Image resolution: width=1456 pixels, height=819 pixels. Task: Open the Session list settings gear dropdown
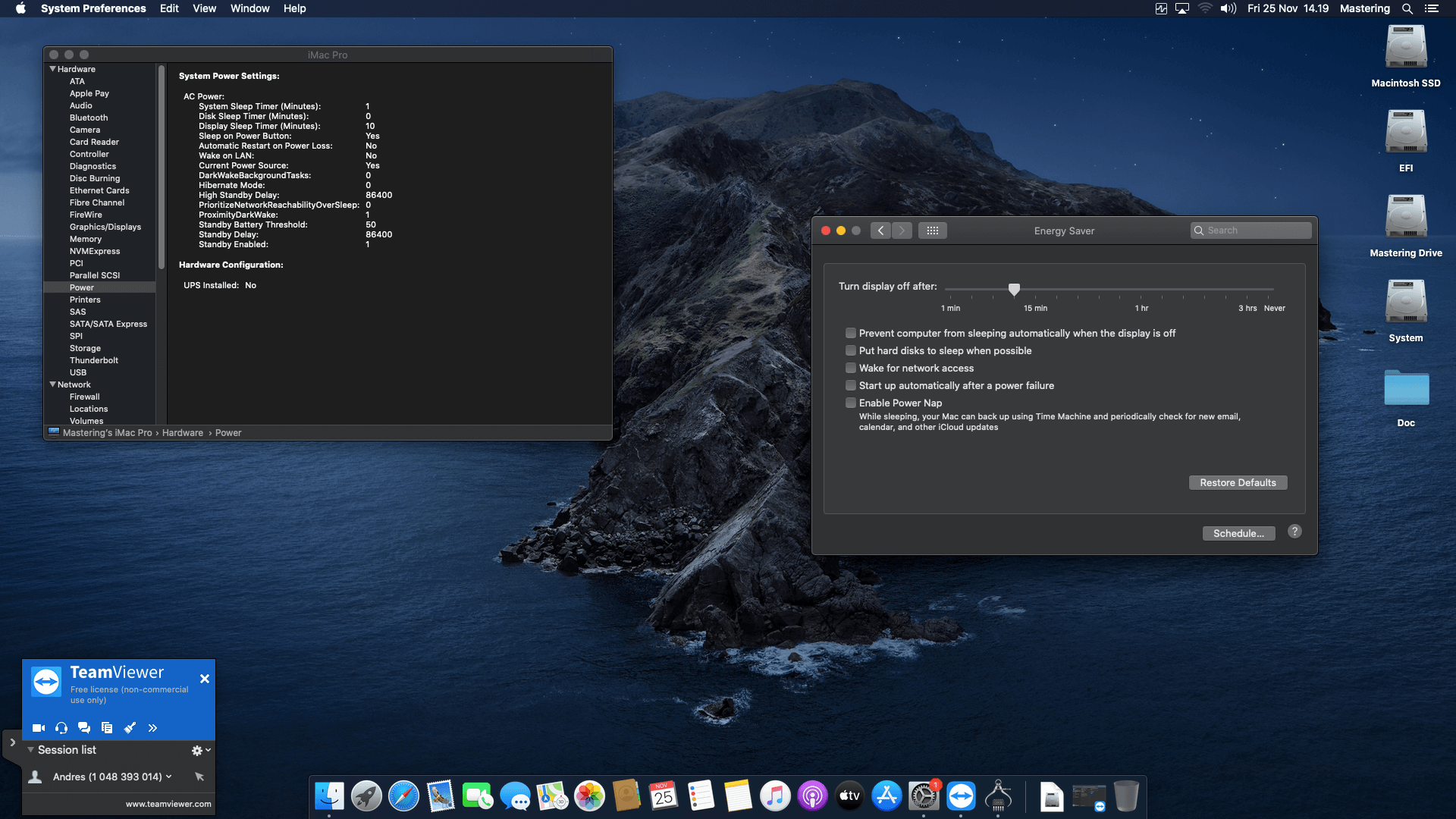(199, 749)
